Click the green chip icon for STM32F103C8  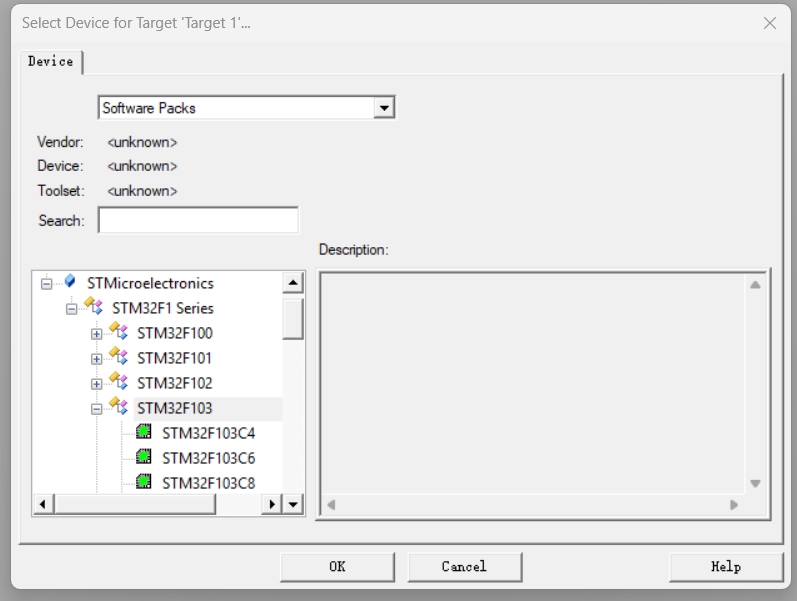tap(144, 482)
